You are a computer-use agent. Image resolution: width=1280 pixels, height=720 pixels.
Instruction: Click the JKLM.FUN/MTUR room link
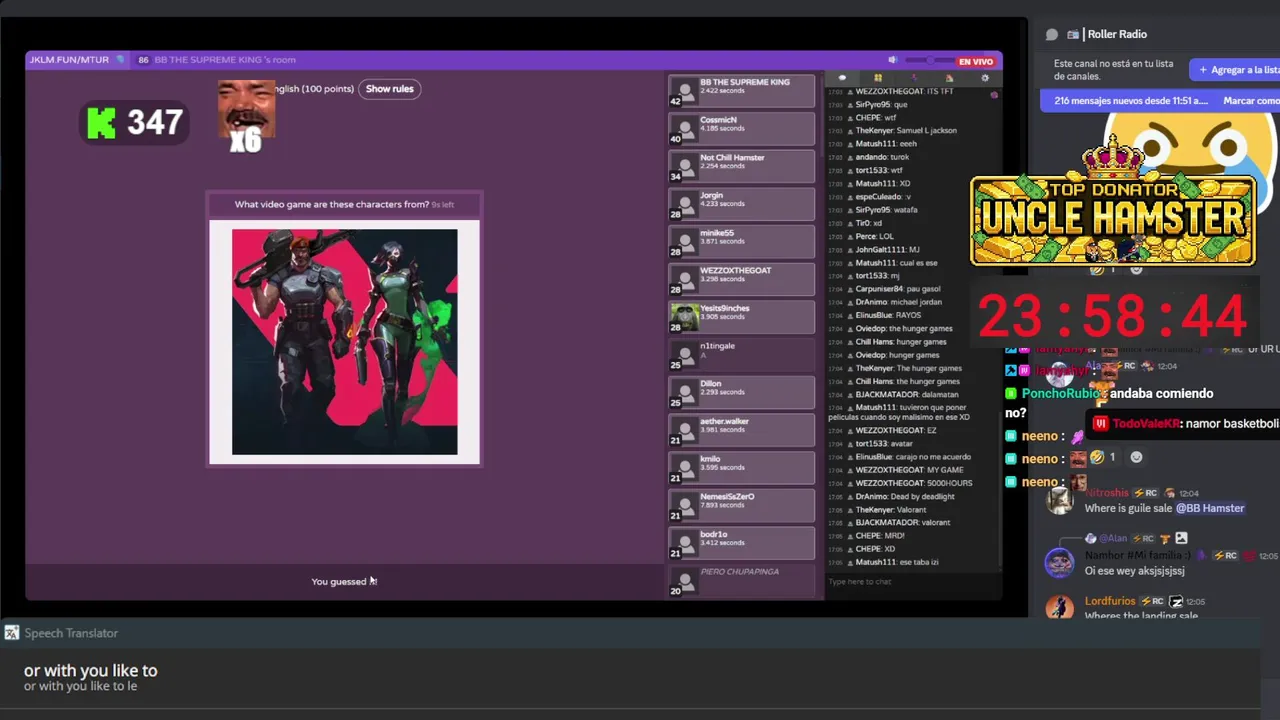coord(69,60)
